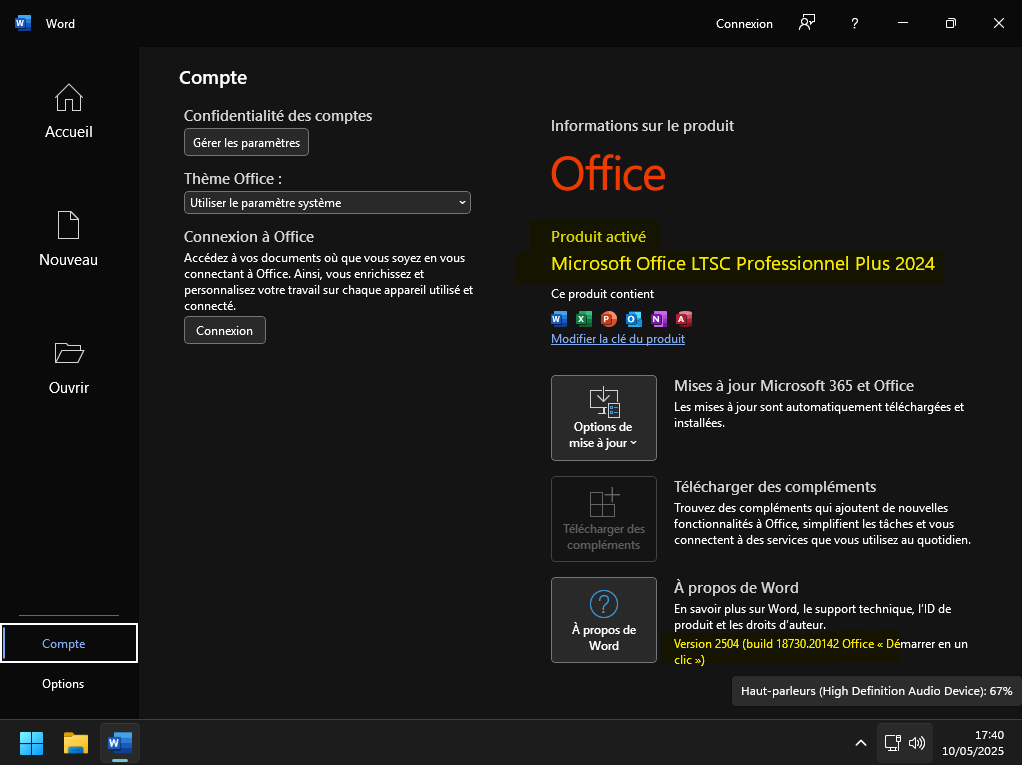Click Modifier la clé du produit link
Viewport: 1022px width, 765px height.
(618, 339)
